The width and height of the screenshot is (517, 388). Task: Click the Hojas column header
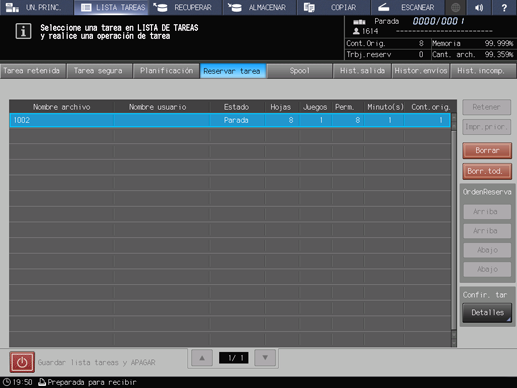[x=281, y=107]
